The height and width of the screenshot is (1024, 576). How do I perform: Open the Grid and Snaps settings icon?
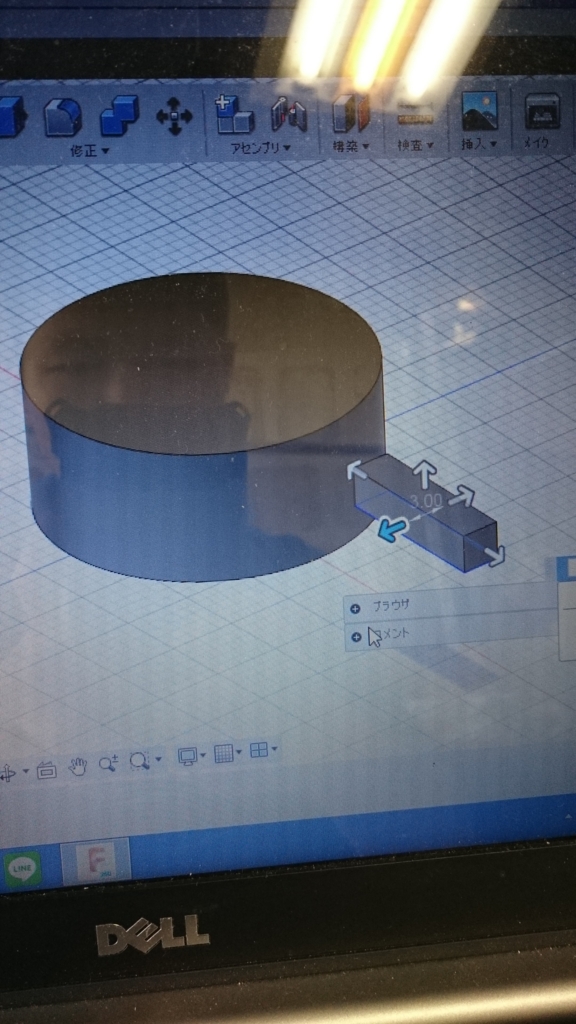(x=224, y=754)
